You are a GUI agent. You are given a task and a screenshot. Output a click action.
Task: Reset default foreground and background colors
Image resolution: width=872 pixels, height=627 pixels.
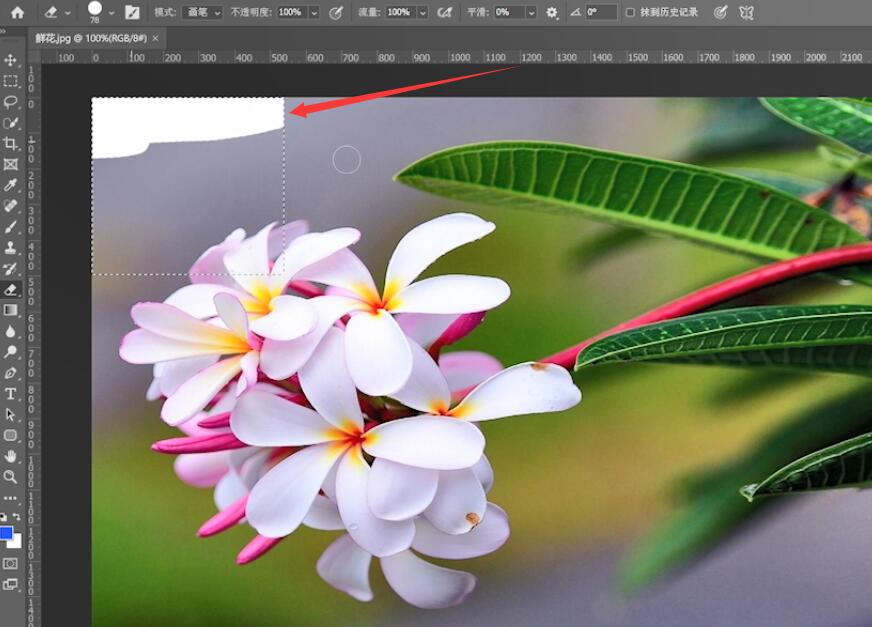pyautogui.click(x=4, y=517)
